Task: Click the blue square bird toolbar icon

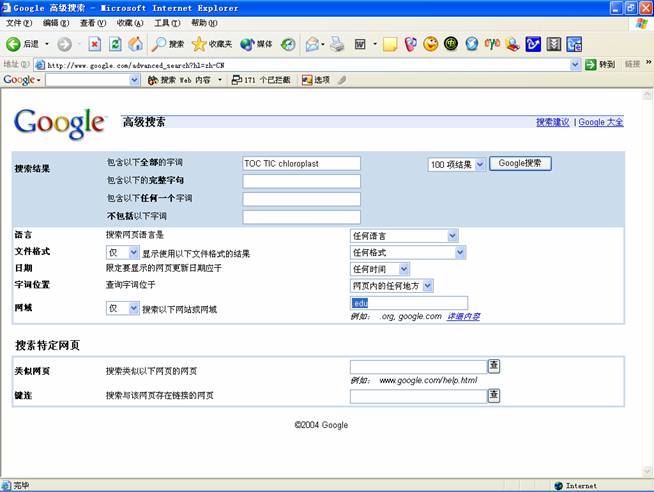Action: coord(533,44)
